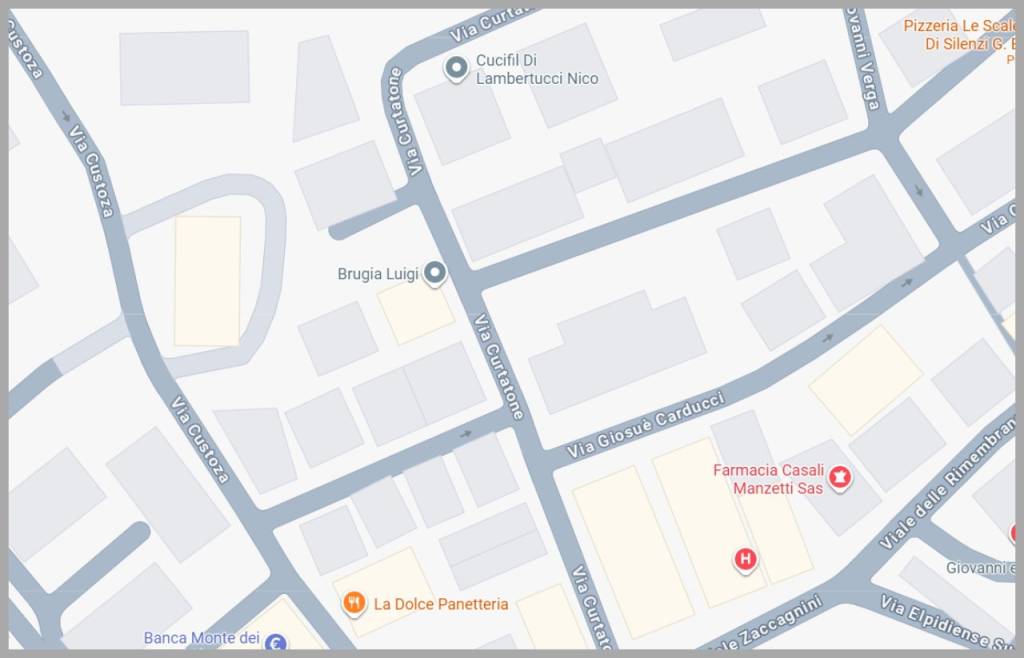Click the partial red marker above the Giovanni label
The width and height of the screenshot is (1024, 658).
tap(1017, 533)
